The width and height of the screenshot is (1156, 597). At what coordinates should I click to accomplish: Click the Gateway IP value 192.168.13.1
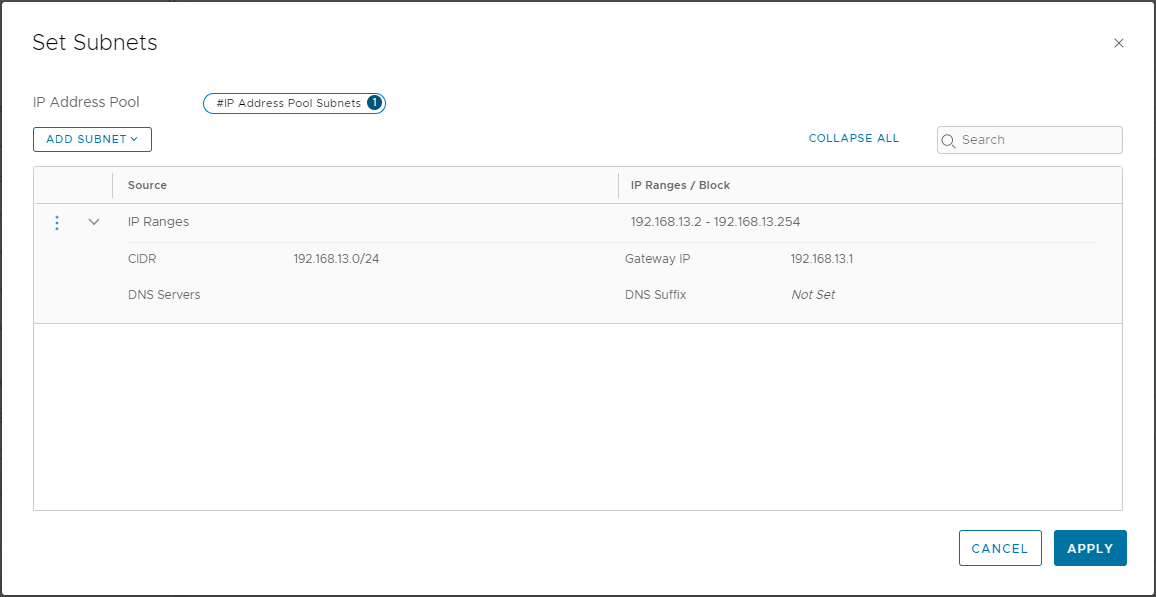pyautogui.click(x=821, y=259)
